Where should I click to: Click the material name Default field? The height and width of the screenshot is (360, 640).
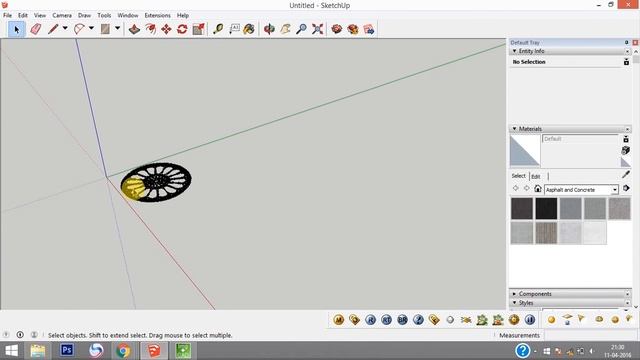click(x=580, y=139)
